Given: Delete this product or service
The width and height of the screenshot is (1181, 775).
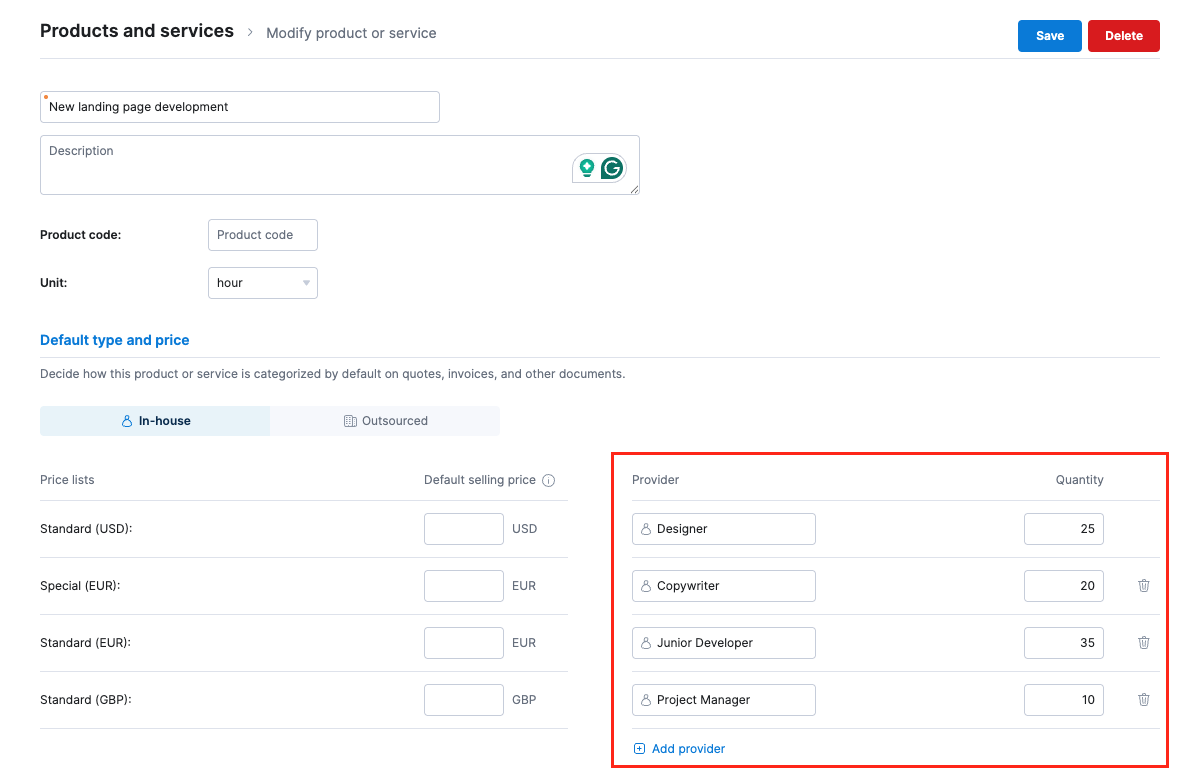Looking at the screenshot, I should click(1123, 35).
